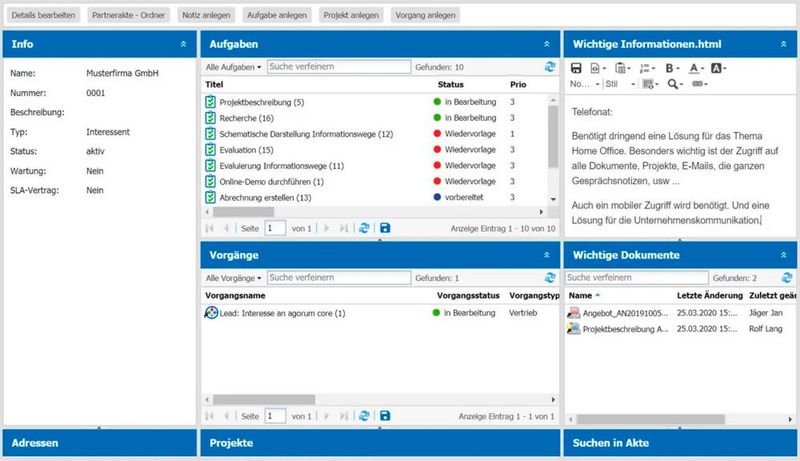
Task: Click the Aufgaben page number field
Action: pyautogui.click(x=276, y=228)
